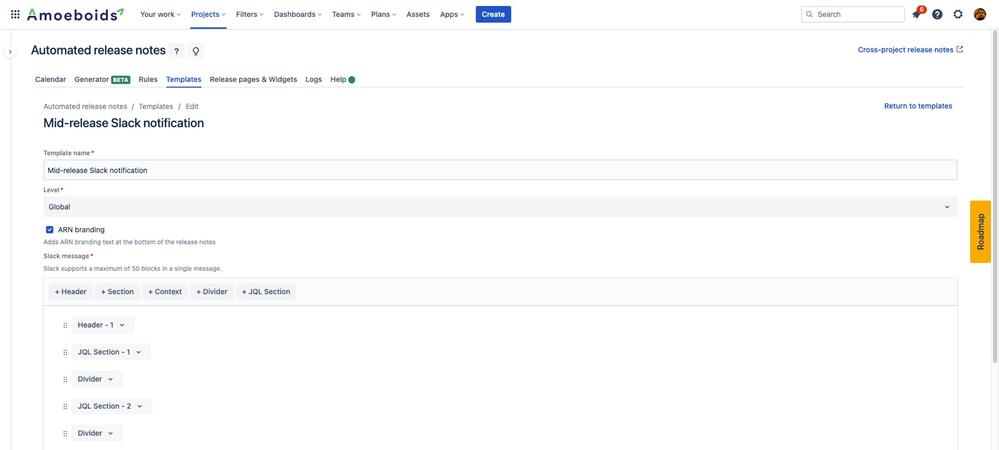This screenshot has width=999, height=450.
Task: Click the vertical page scrollbar
Action: click(995, 198)
